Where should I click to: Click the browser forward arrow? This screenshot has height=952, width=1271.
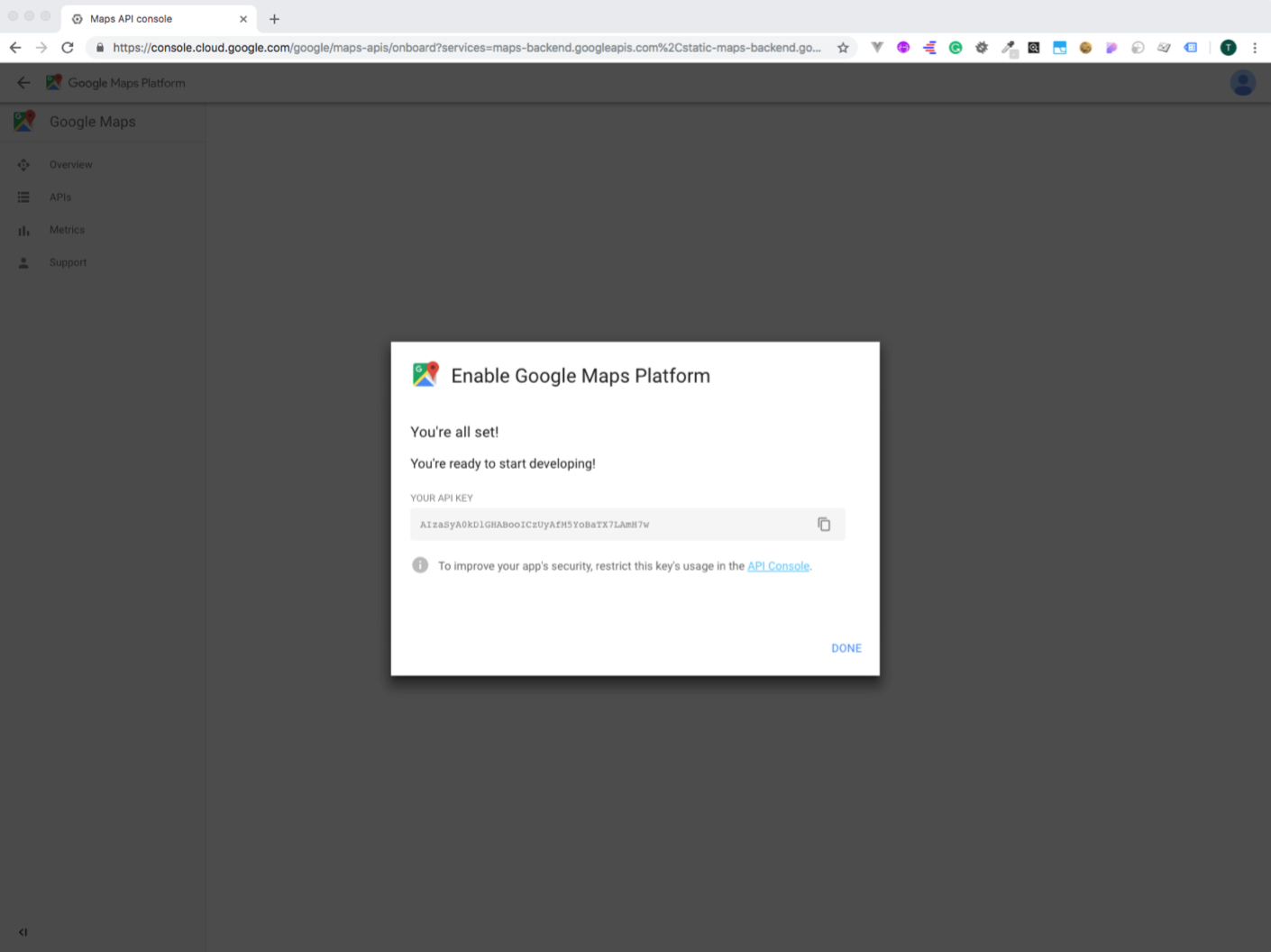pos(41,48)
